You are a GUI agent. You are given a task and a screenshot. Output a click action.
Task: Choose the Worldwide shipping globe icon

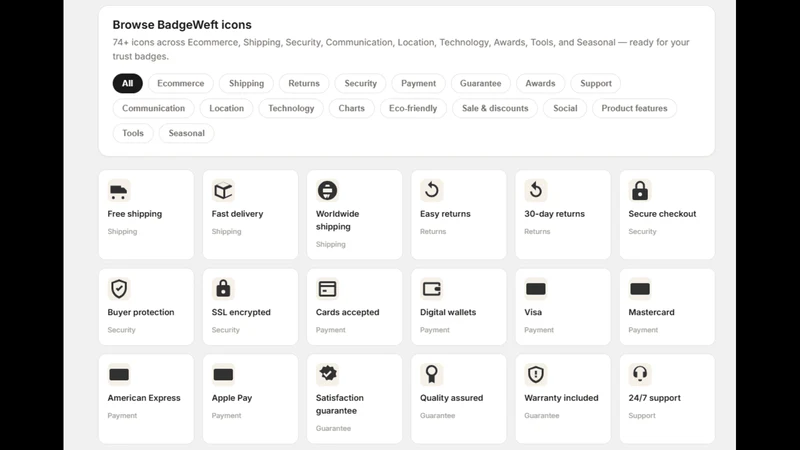[x=327, y=191]
